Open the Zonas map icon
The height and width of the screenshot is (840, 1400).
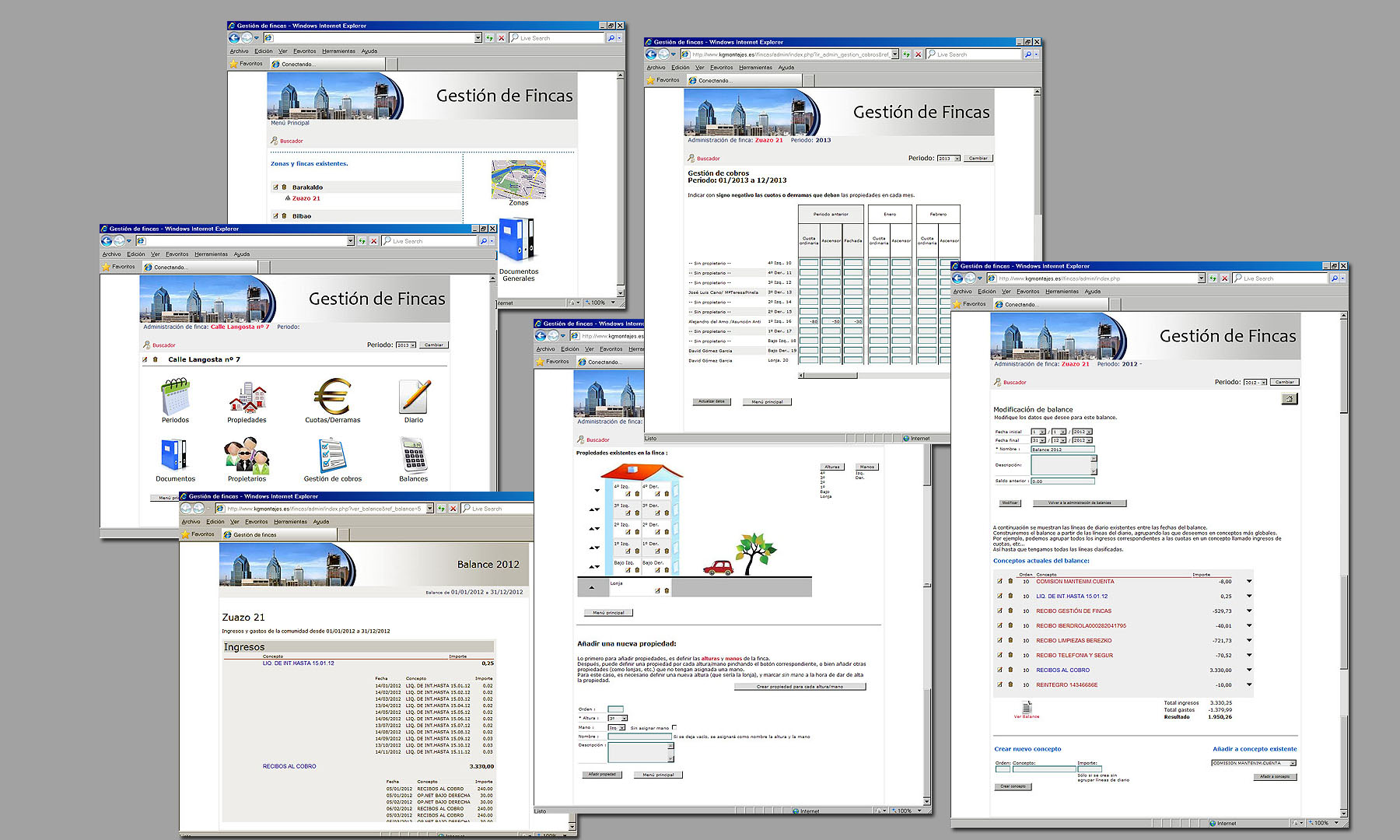pos(519,180)
